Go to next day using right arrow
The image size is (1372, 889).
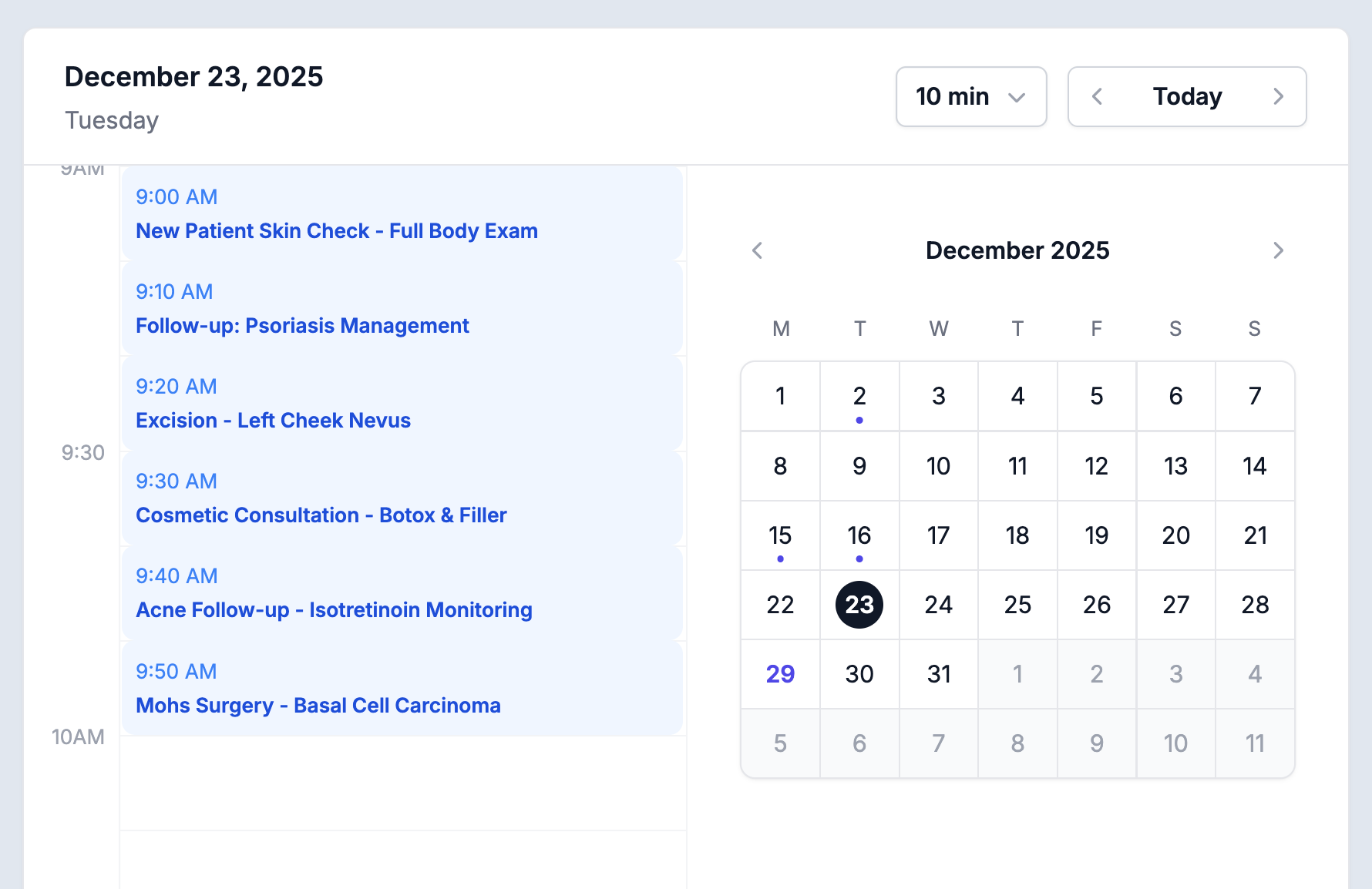coord(1278,96)
